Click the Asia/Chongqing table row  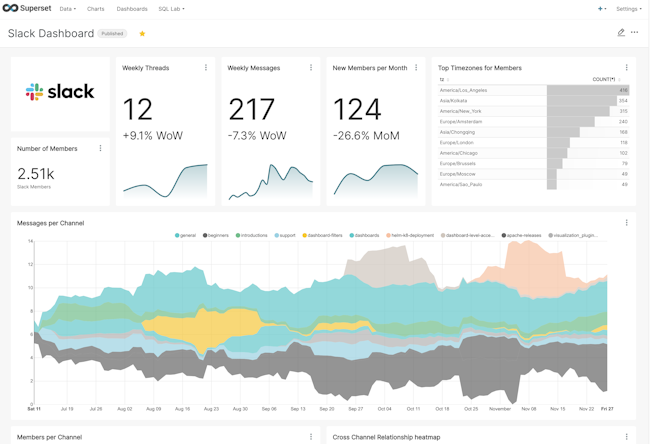tap(534, 132)
